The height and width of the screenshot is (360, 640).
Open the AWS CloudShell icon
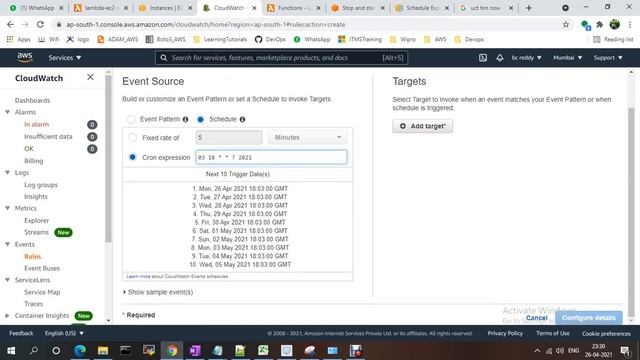click(482, 58)
